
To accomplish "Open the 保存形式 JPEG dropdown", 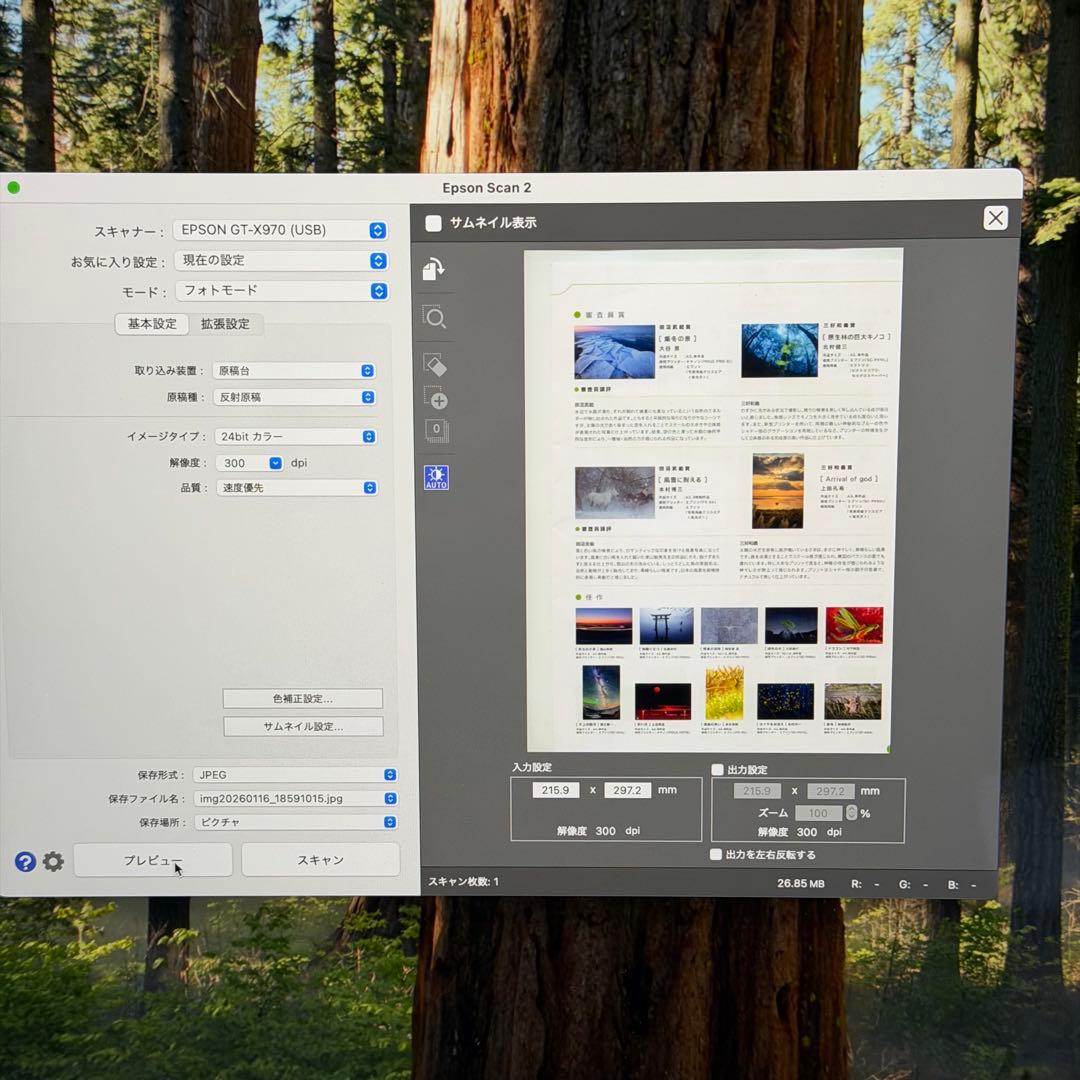I will point(295,774).
